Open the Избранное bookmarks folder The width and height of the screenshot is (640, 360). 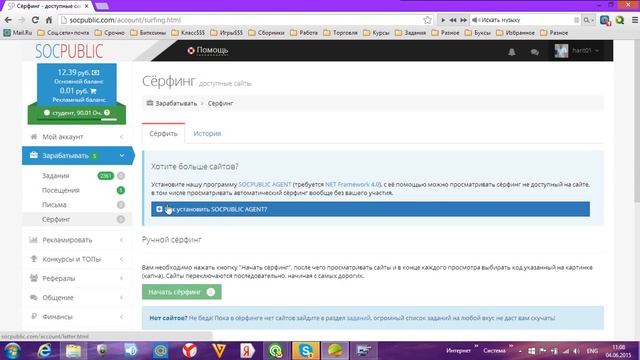point(516,32)
